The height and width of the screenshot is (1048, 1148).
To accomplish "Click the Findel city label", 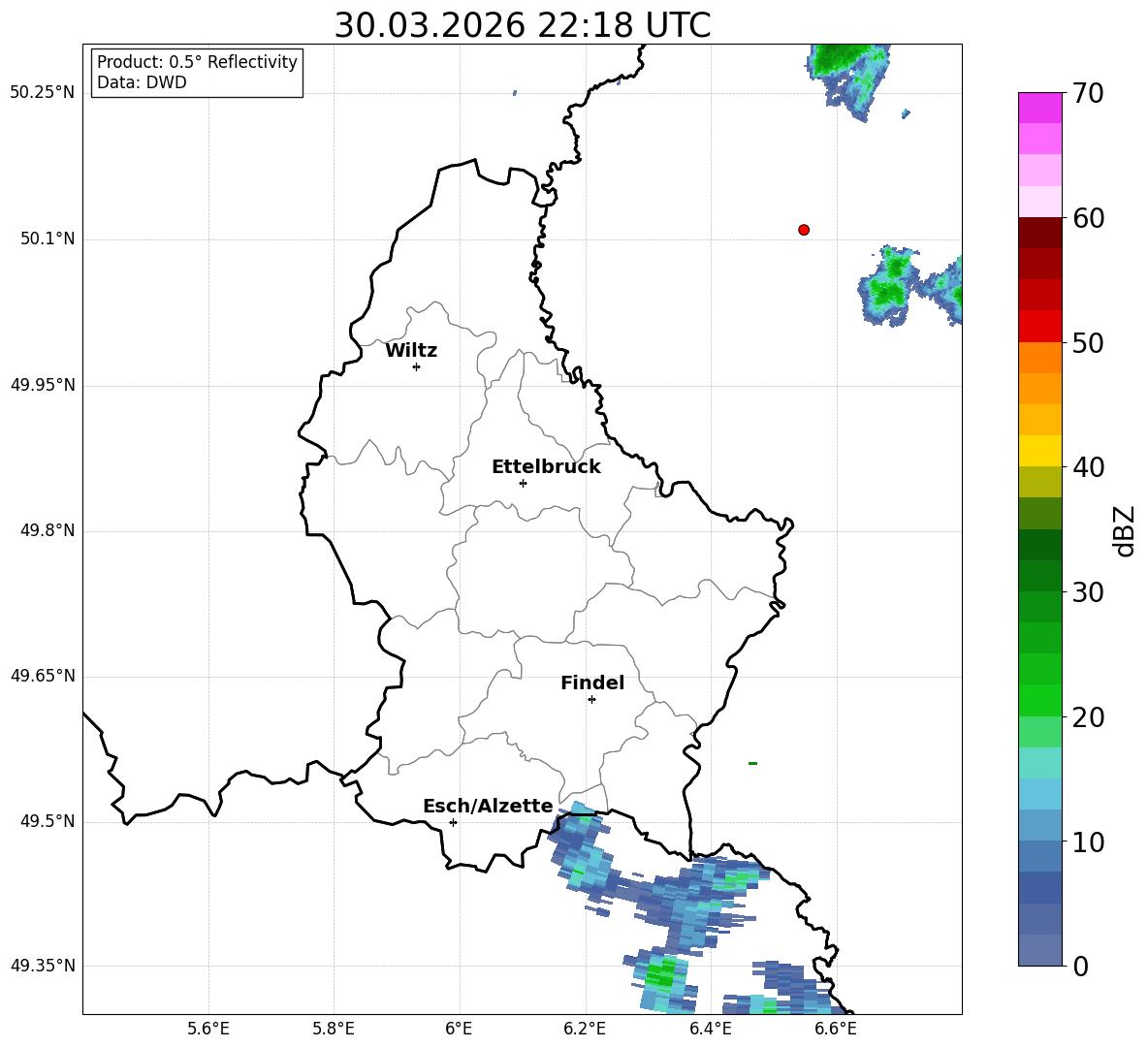I will coord(592,683).
